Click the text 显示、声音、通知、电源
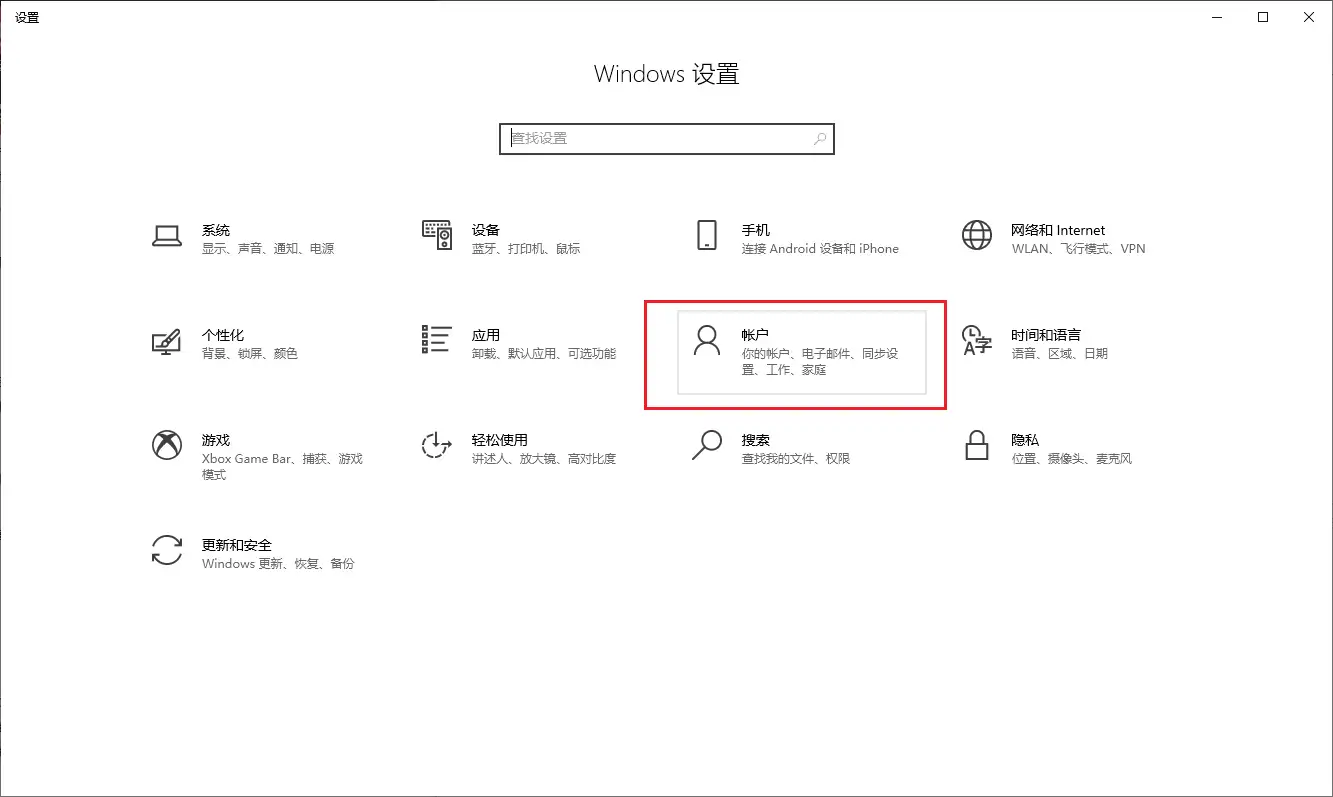Viewport: 1333px width, 797px height. point(268,249)
